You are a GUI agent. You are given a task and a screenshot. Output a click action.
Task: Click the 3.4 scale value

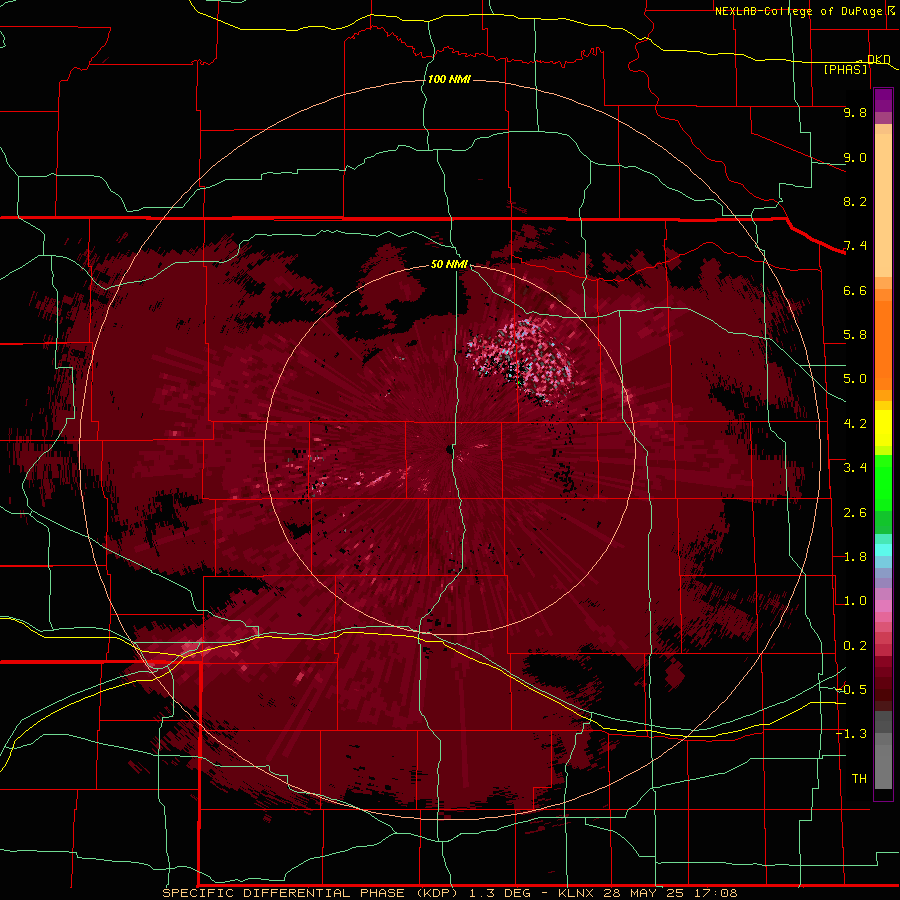(x=855, y=468)
